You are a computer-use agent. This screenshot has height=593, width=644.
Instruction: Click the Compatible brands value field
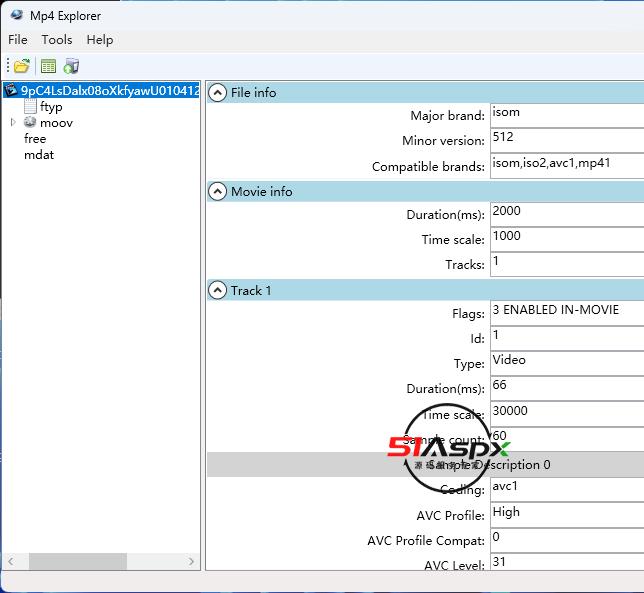pos(566,165)
